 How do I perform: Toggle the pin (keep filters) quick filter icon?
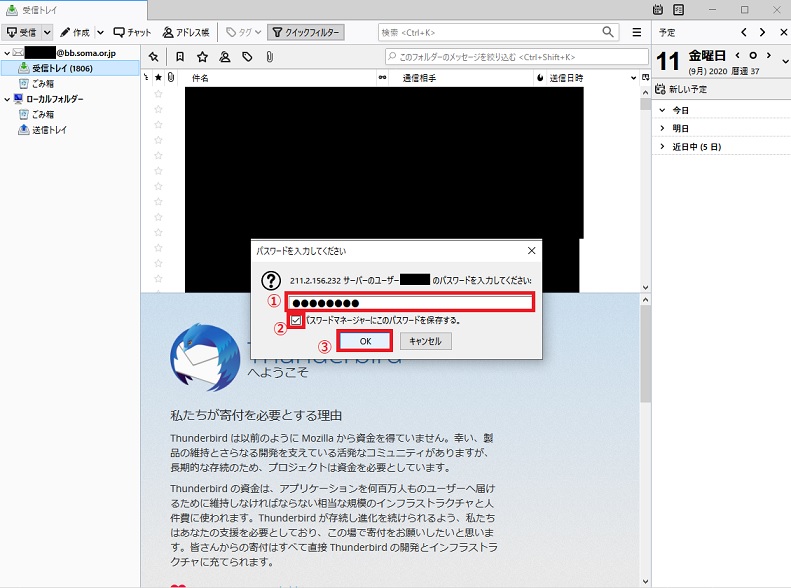[x=154, y=57]
